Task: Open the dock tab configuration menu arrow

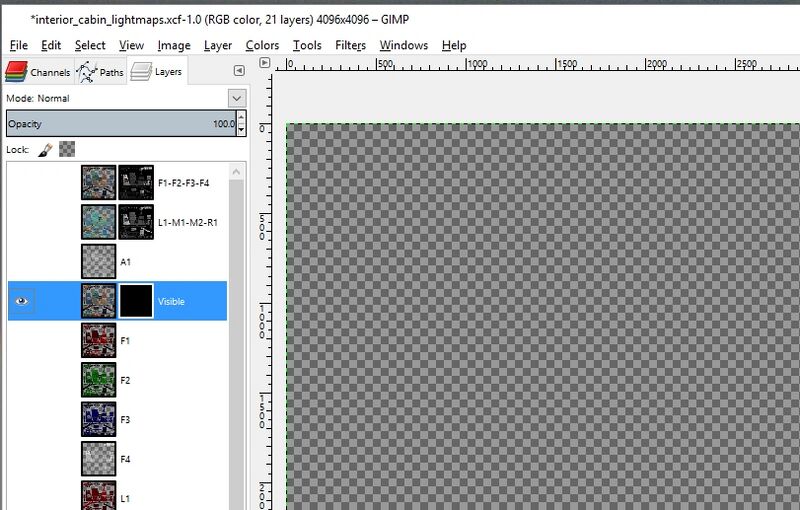Action: tap(239, 71)
